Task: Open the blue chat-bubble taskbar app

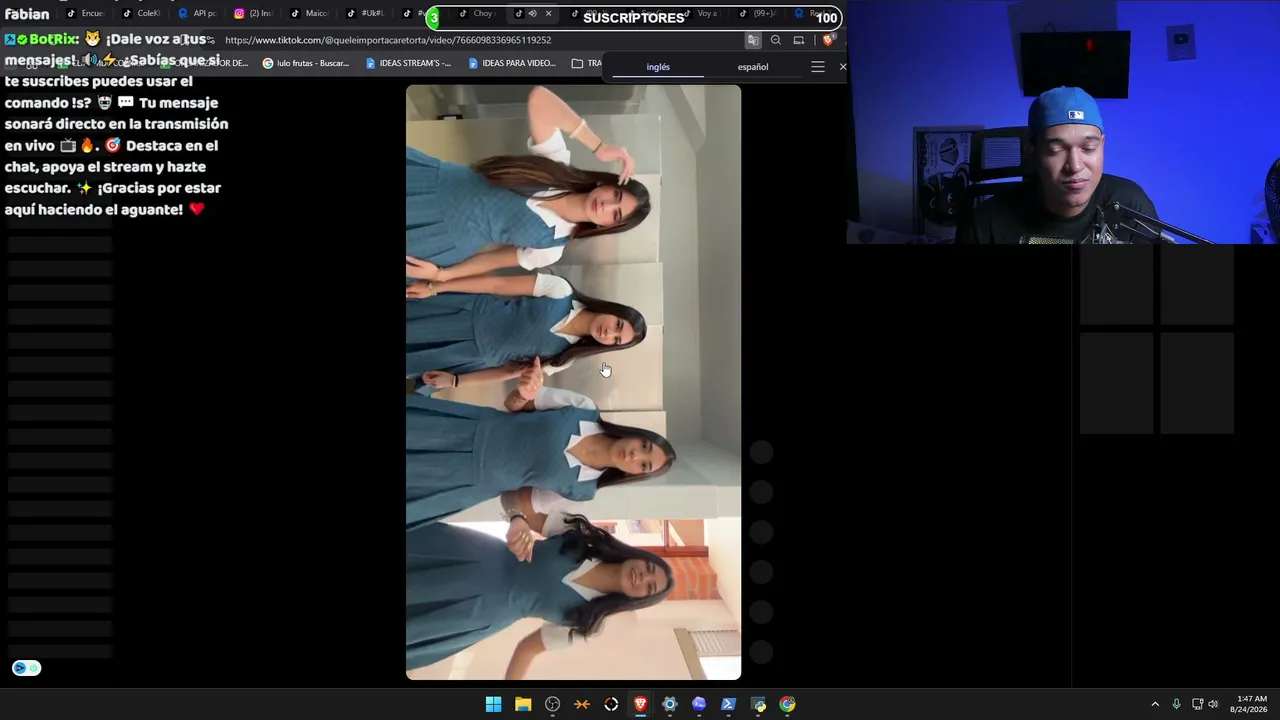Action: [x=699, y=704]
